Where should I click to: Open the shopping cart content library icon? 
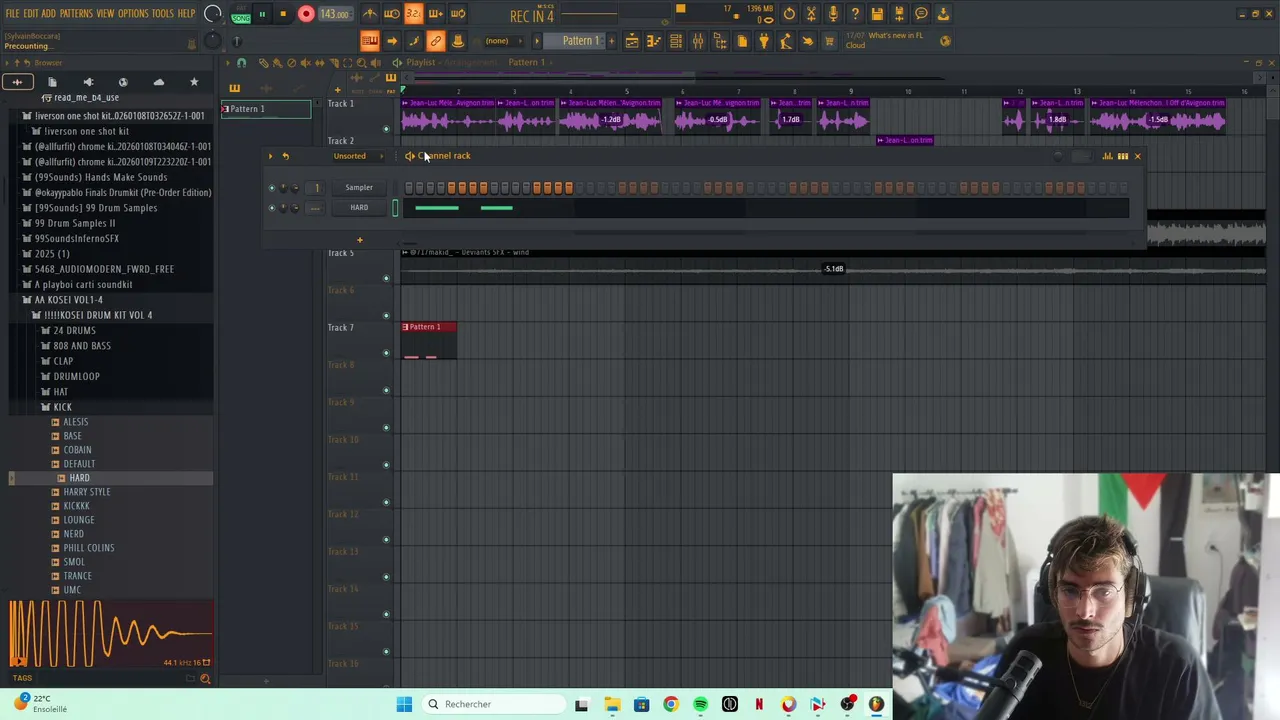(829, 41)
